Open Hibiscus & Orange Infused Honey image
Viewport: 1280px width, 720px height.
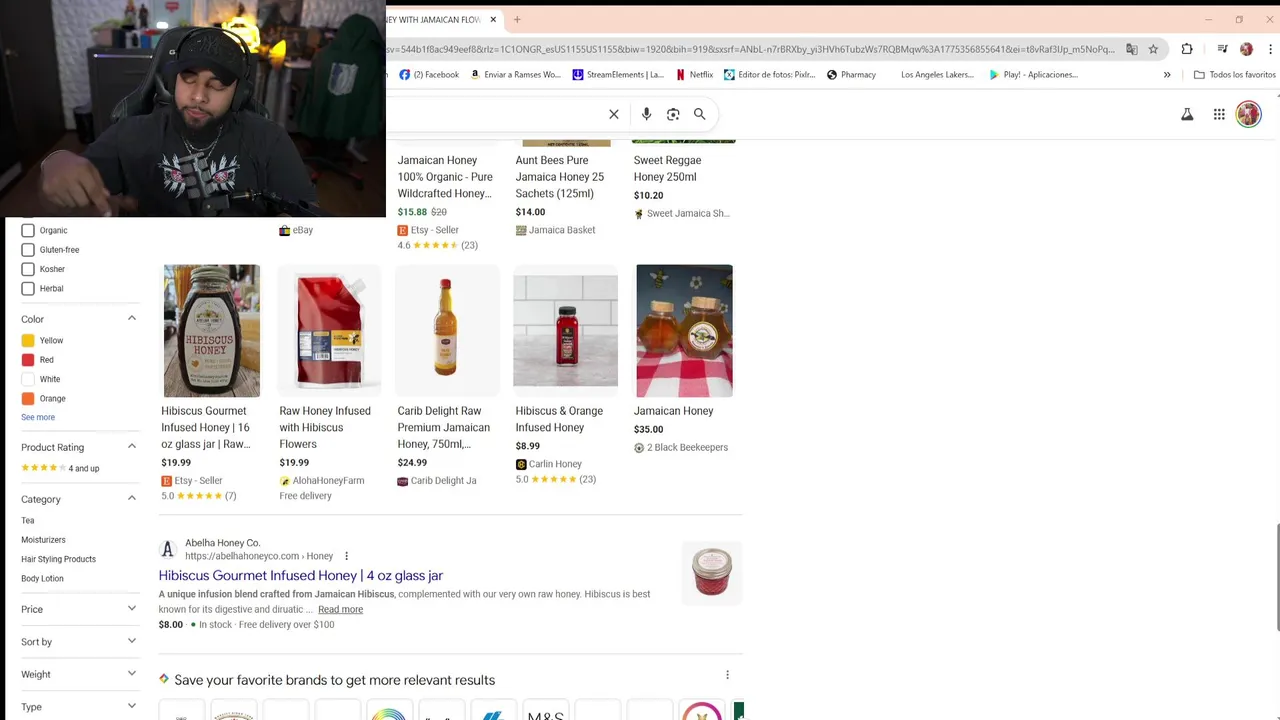565,331
